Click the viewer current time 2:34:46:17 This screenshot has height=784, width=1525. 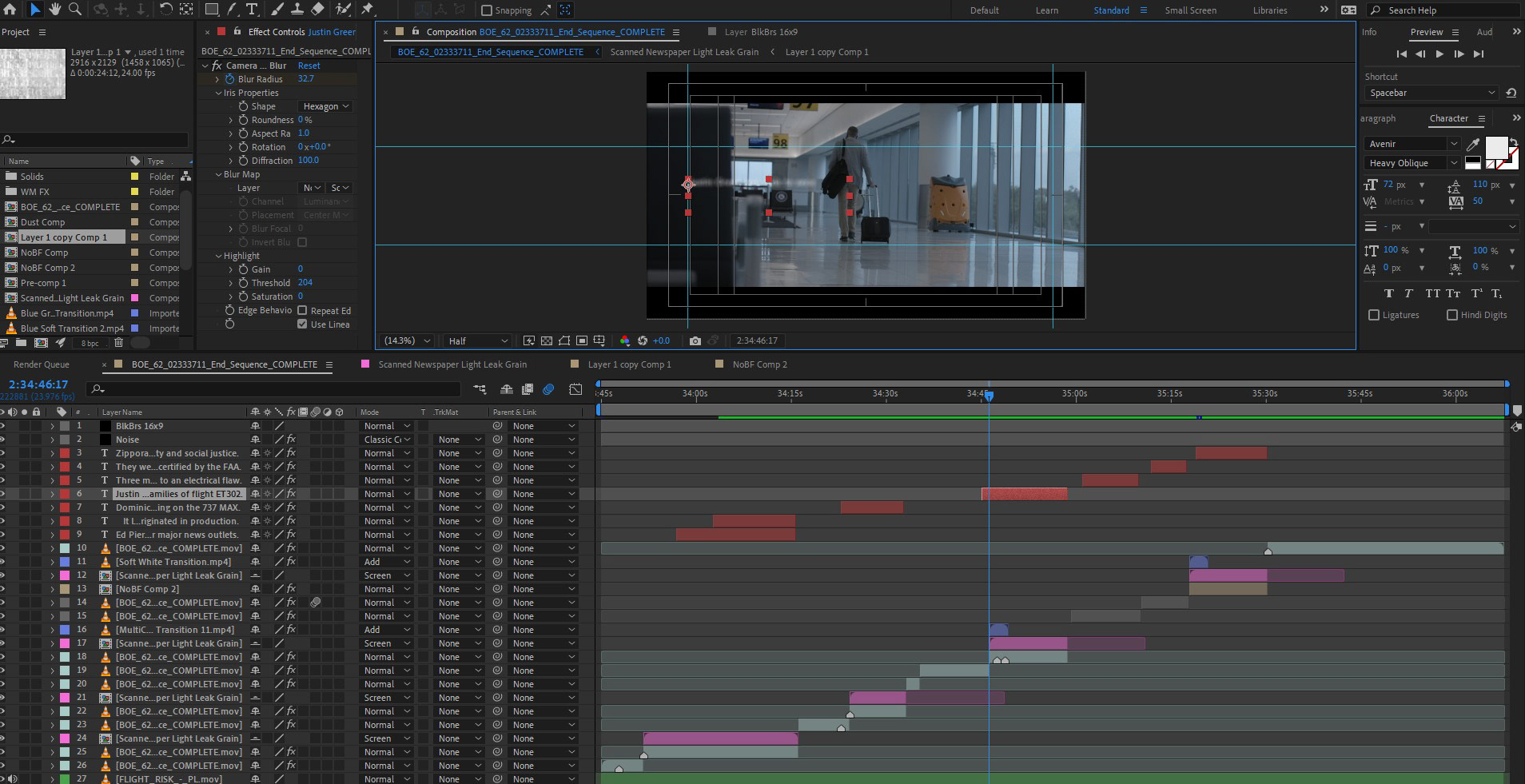click(756, 340)
